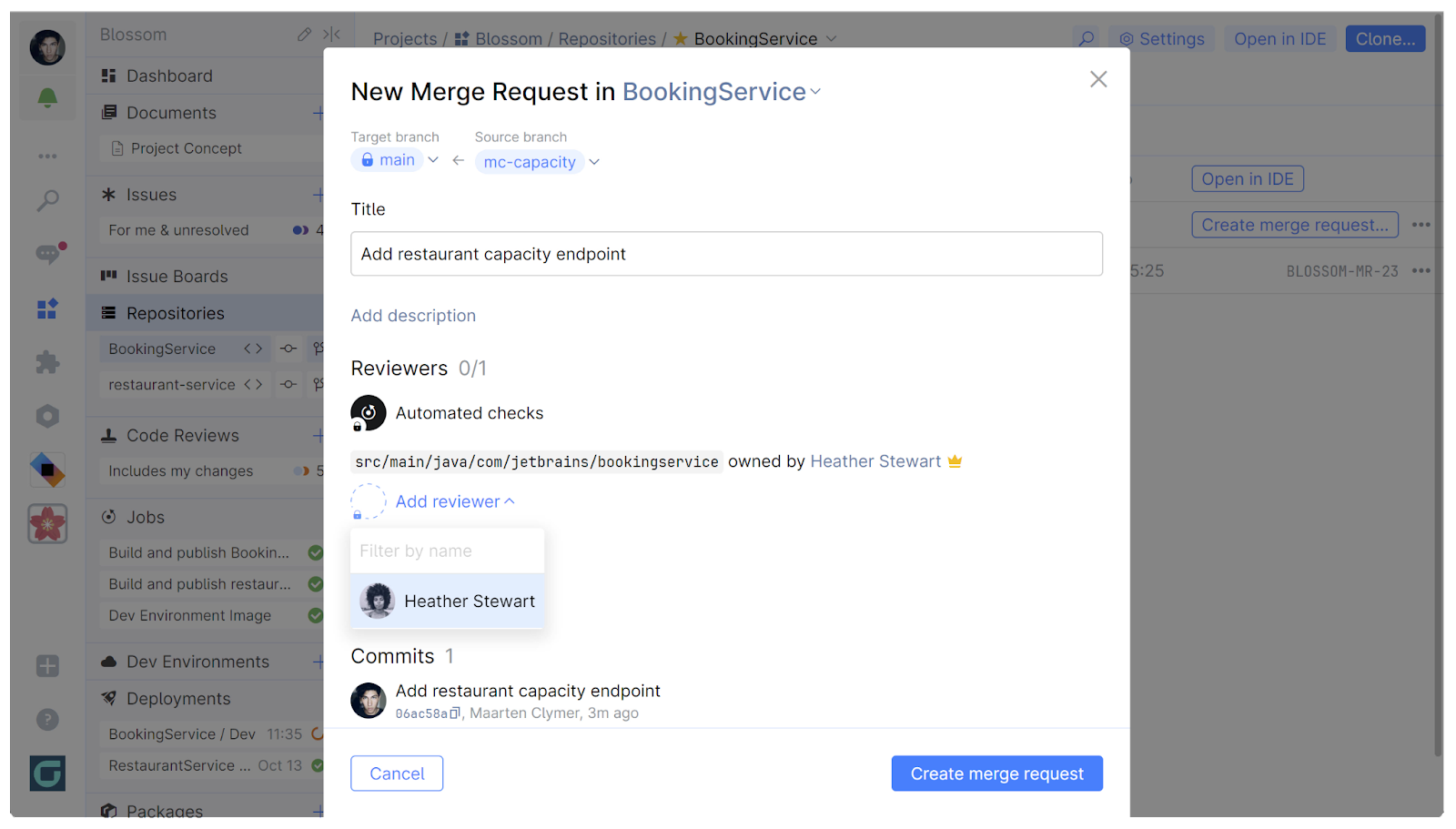Open Dev Environments section

[x=197, y=662]
